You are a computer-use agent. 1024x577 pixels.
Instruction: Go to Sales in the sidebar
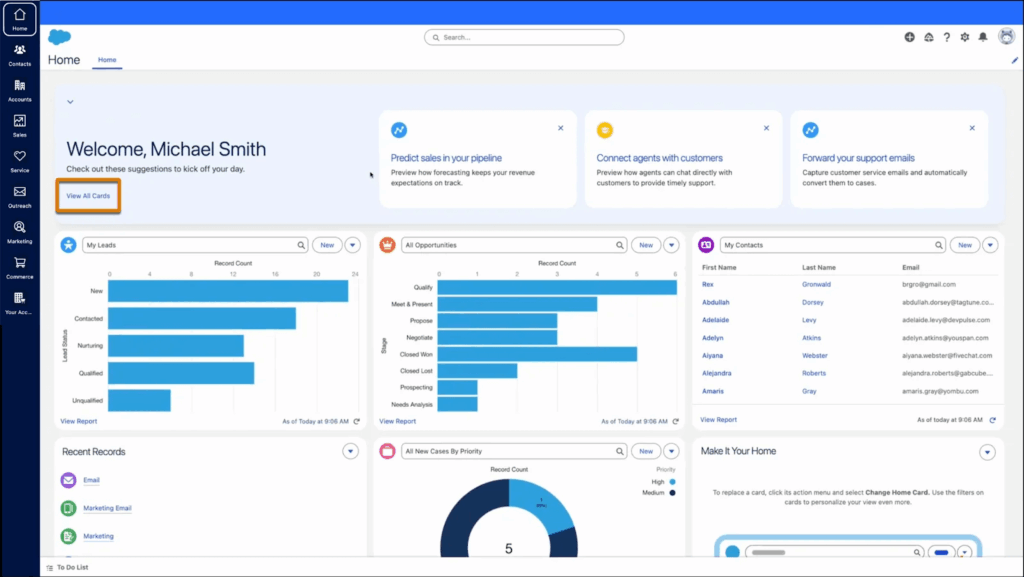coord(20,124)
